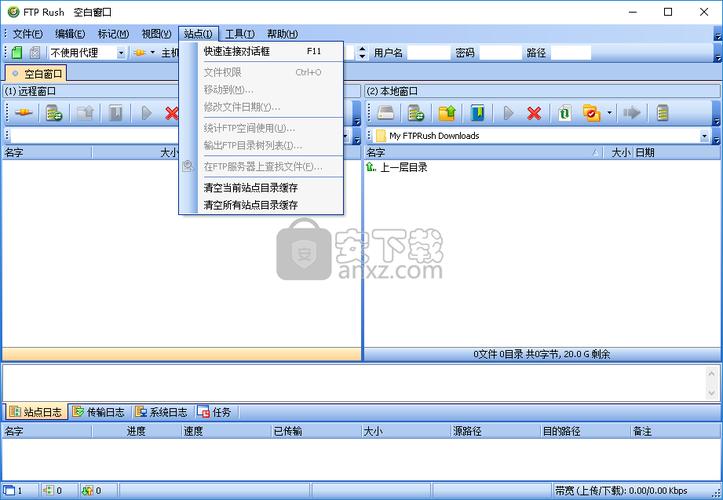Click the local pane red X delete icon
Screen dimensions: 723x500
coord(534,113)
